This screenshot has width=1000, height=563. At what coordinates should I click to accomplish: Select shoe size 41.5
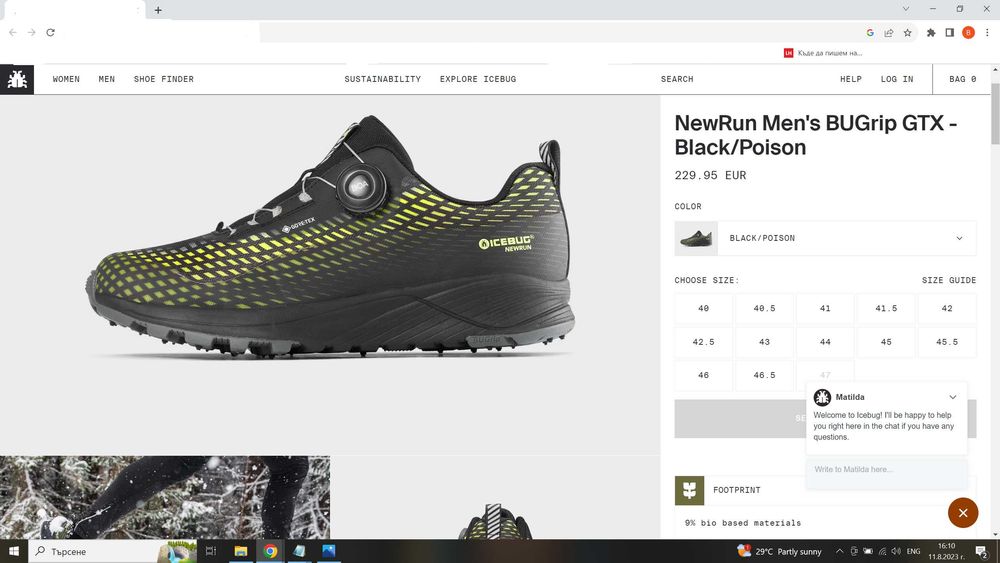coord(886,309)
